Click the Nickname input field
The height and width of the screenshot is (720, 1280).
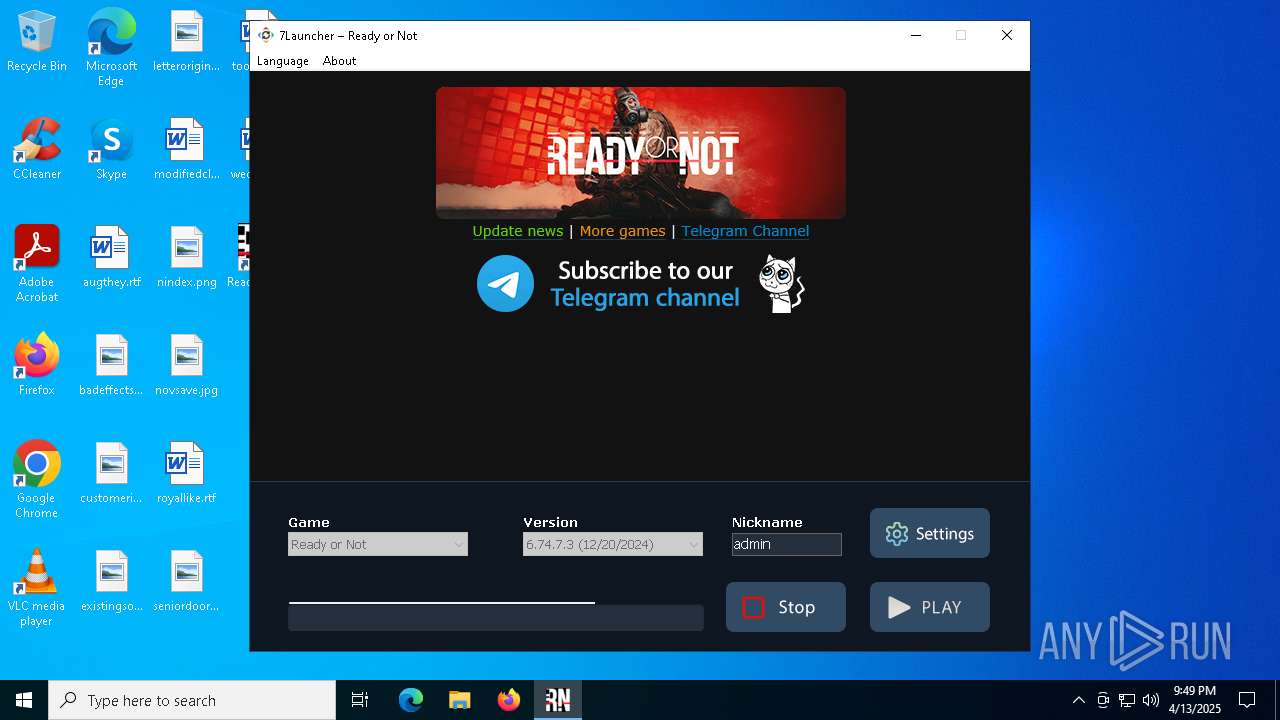click(x=787, y=544)
